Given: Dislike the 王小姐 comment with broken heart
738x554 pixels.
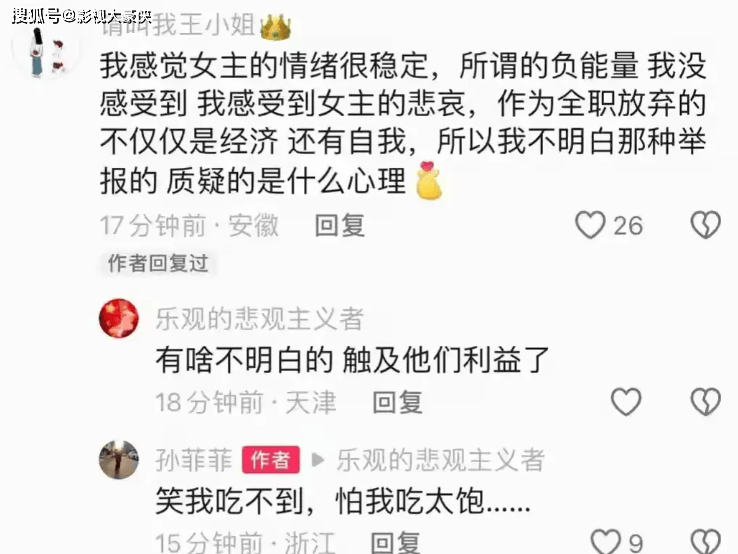Looking at the screenshot, I should coord(706,225).
